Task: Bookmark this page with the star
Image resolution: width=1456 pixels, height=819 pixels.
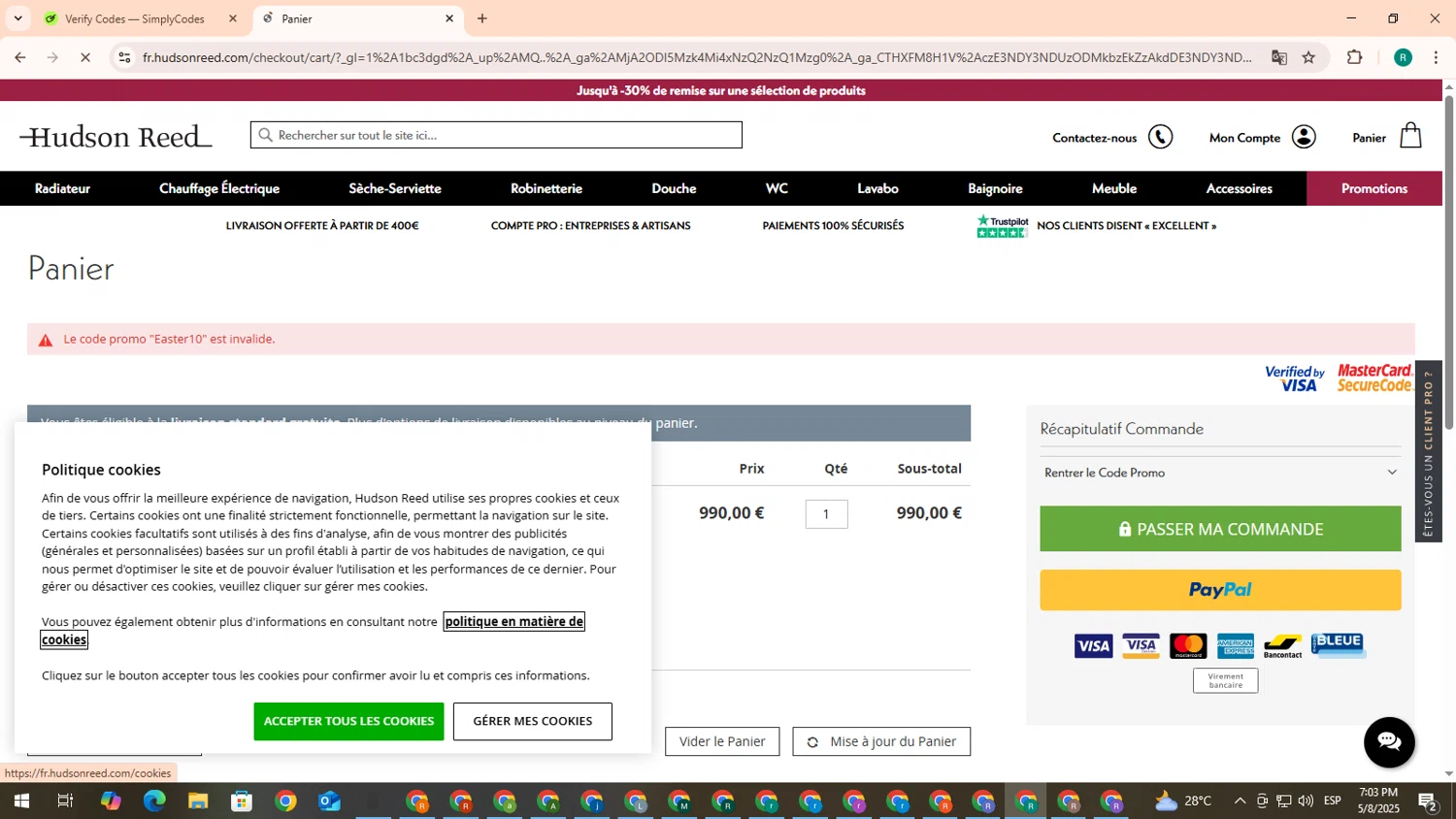Action: click(x=1308, y=57)
